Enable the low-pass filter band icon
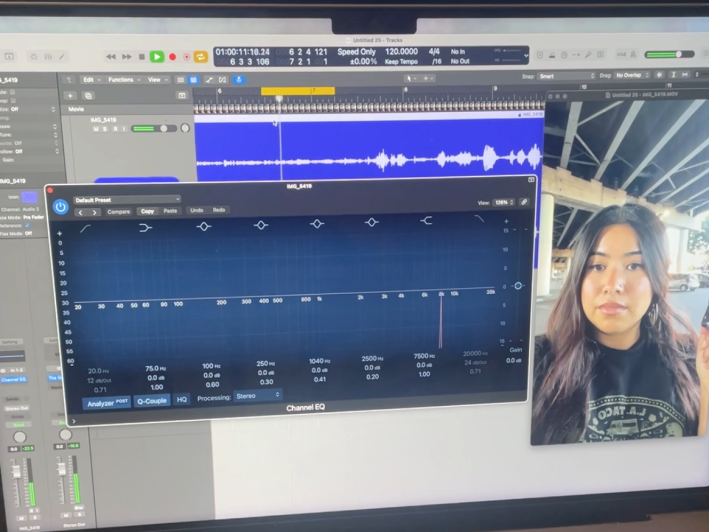Image resolution: width=709 pixels, height=532 pixels. click(x=480, y=218)
